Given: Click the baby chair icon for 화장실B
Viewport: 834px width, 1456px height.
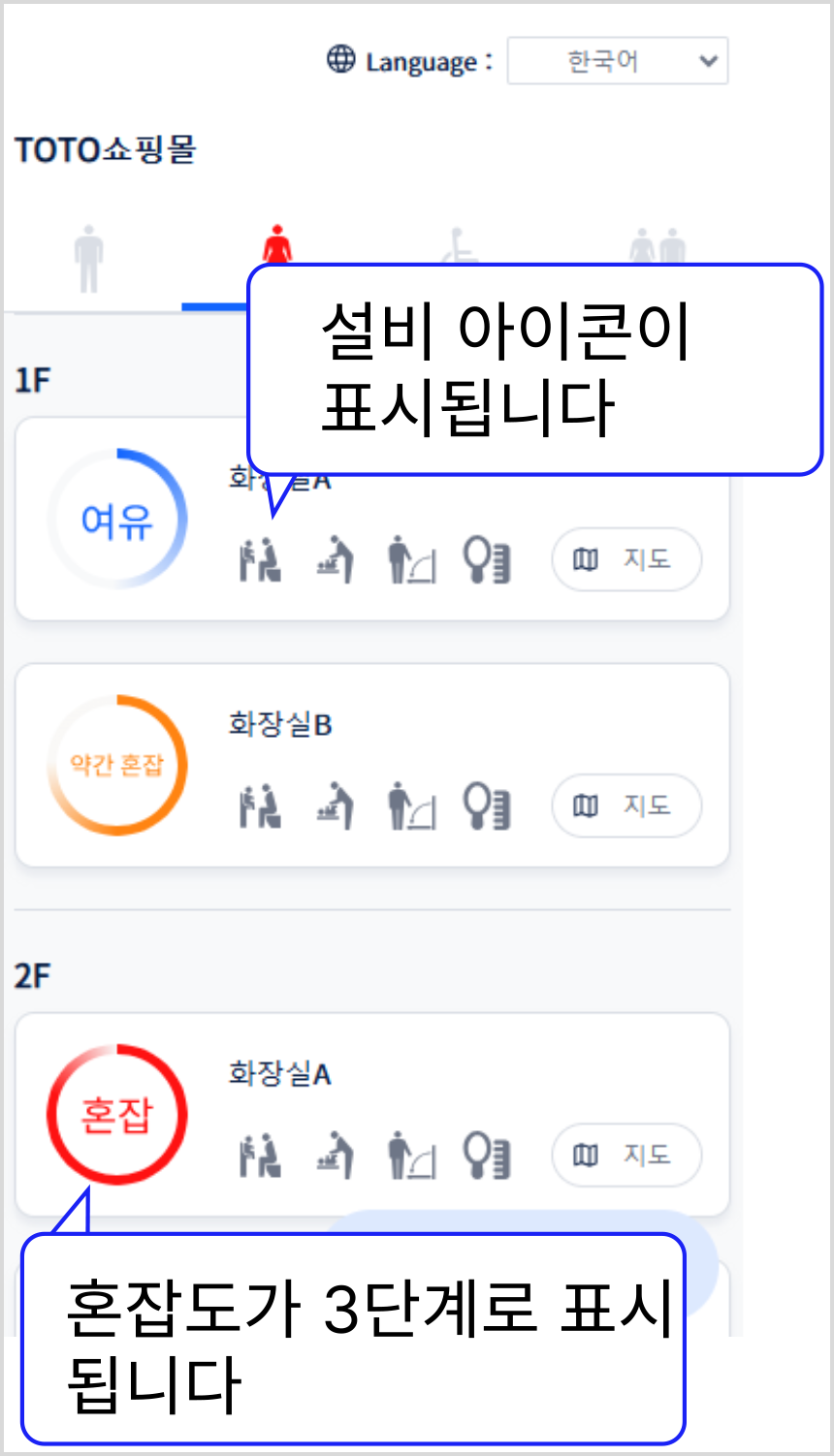Looking at the screenshot, I should 260,807.
